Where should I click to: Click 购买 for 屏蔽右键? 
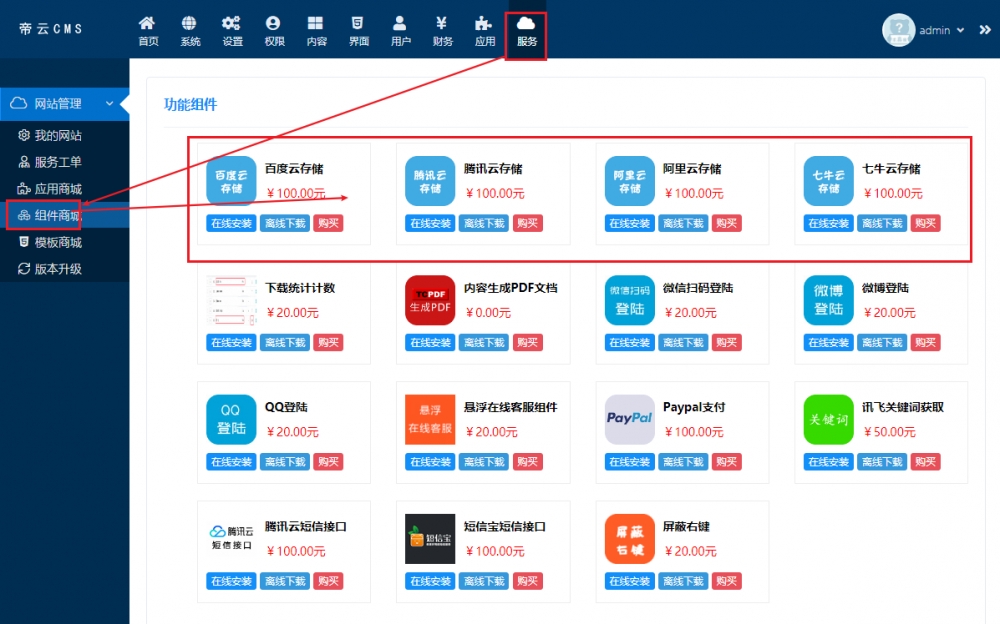[x=726, y=581]
